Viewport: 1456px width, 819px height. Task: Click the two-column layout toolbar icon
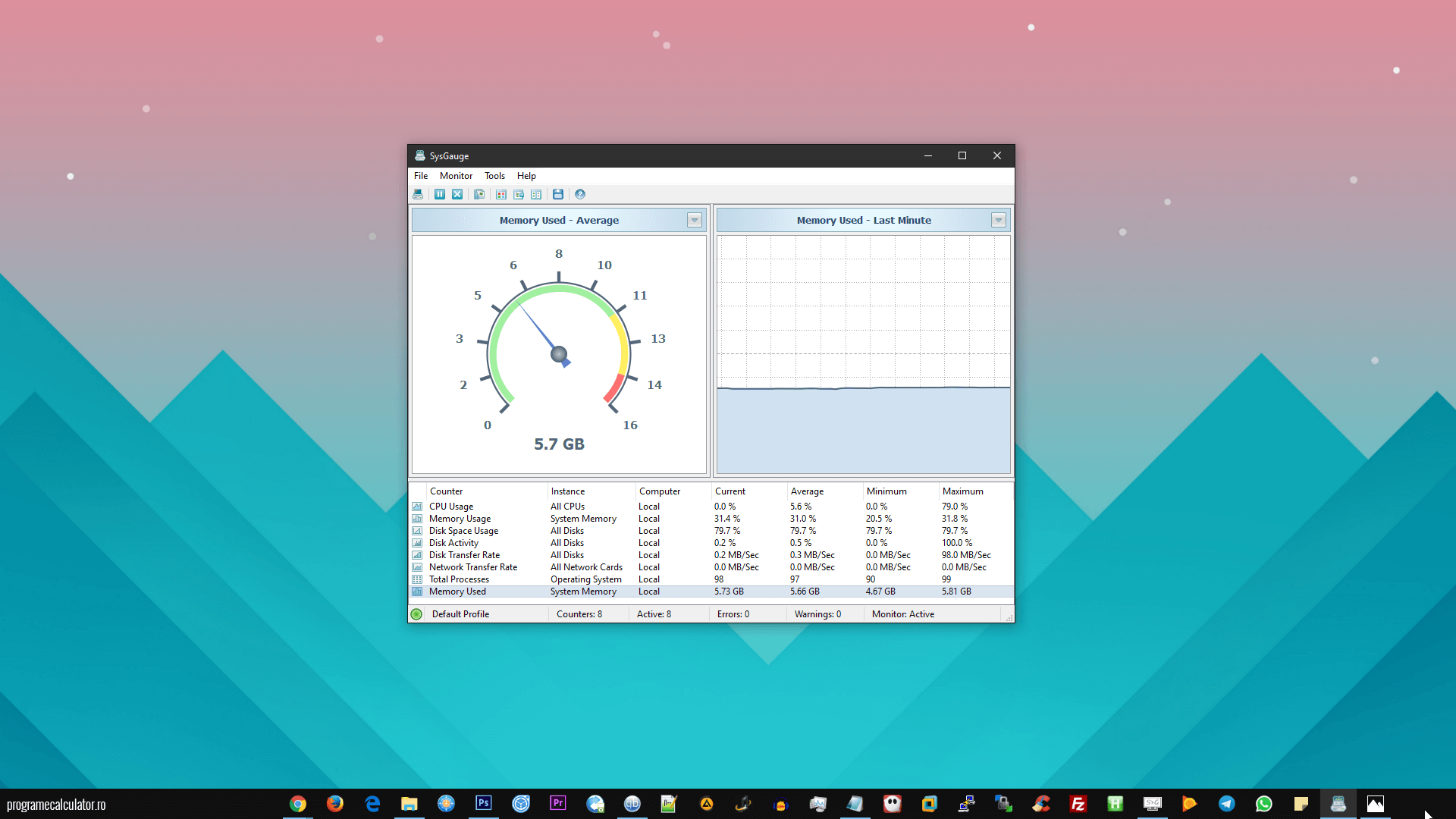pyautogui.click(x=536, y=194)
